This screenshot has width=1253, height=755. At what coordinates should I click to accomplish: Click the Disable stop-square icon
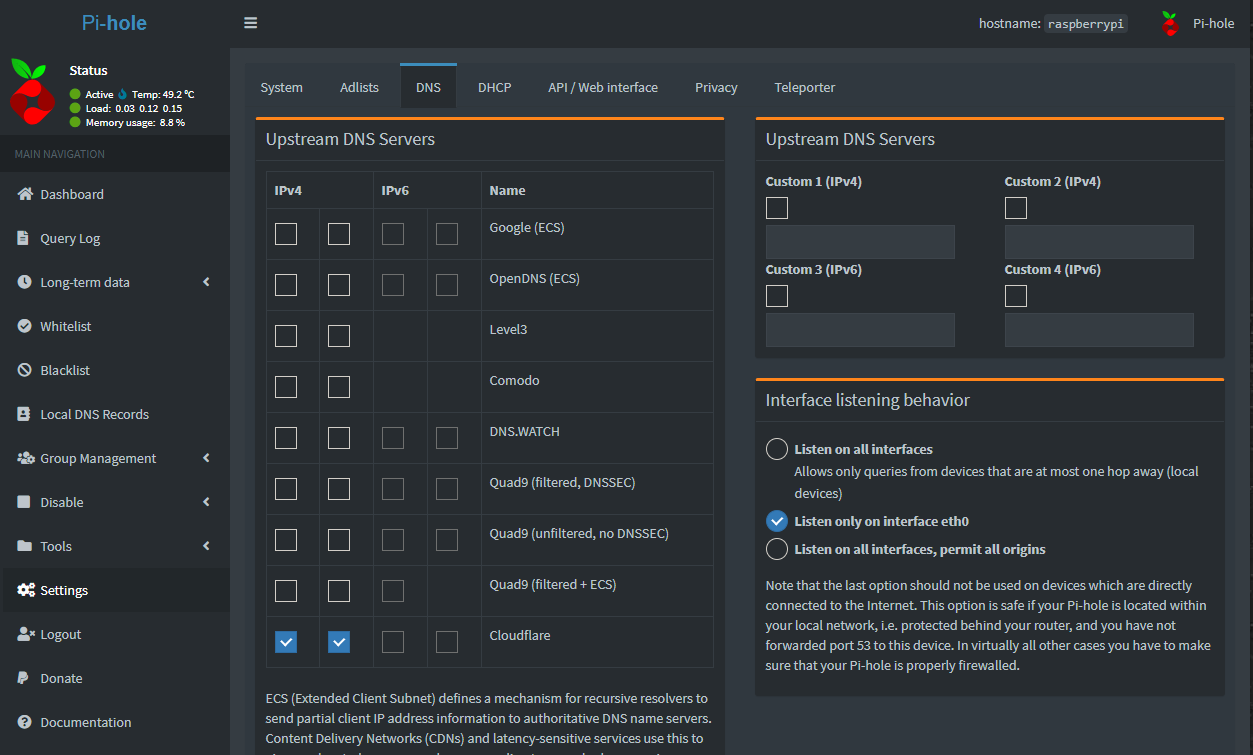(24, 502)
